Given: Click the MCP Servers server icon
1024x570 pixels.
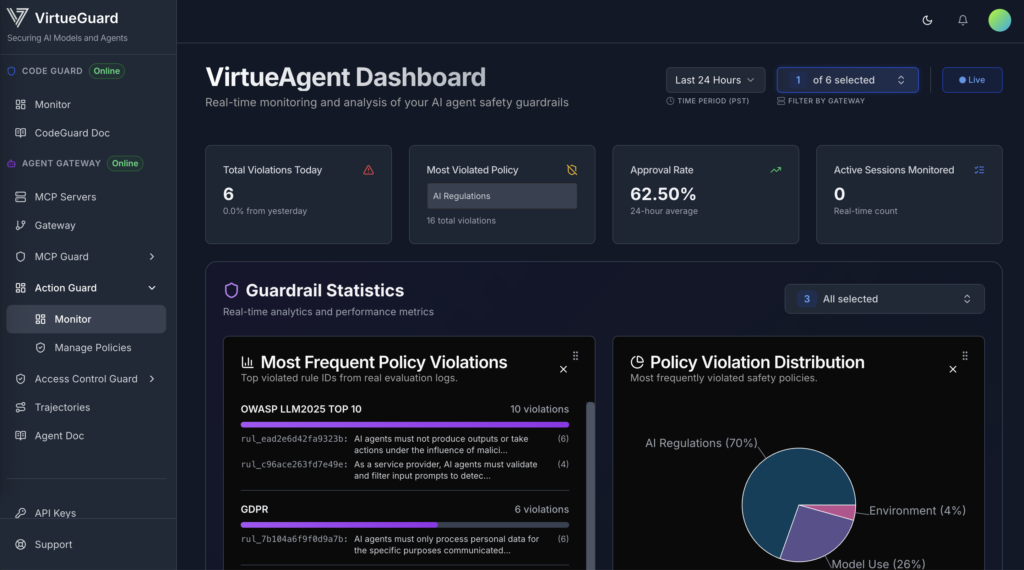Looking at the screenshot, I should pos(20,197).
